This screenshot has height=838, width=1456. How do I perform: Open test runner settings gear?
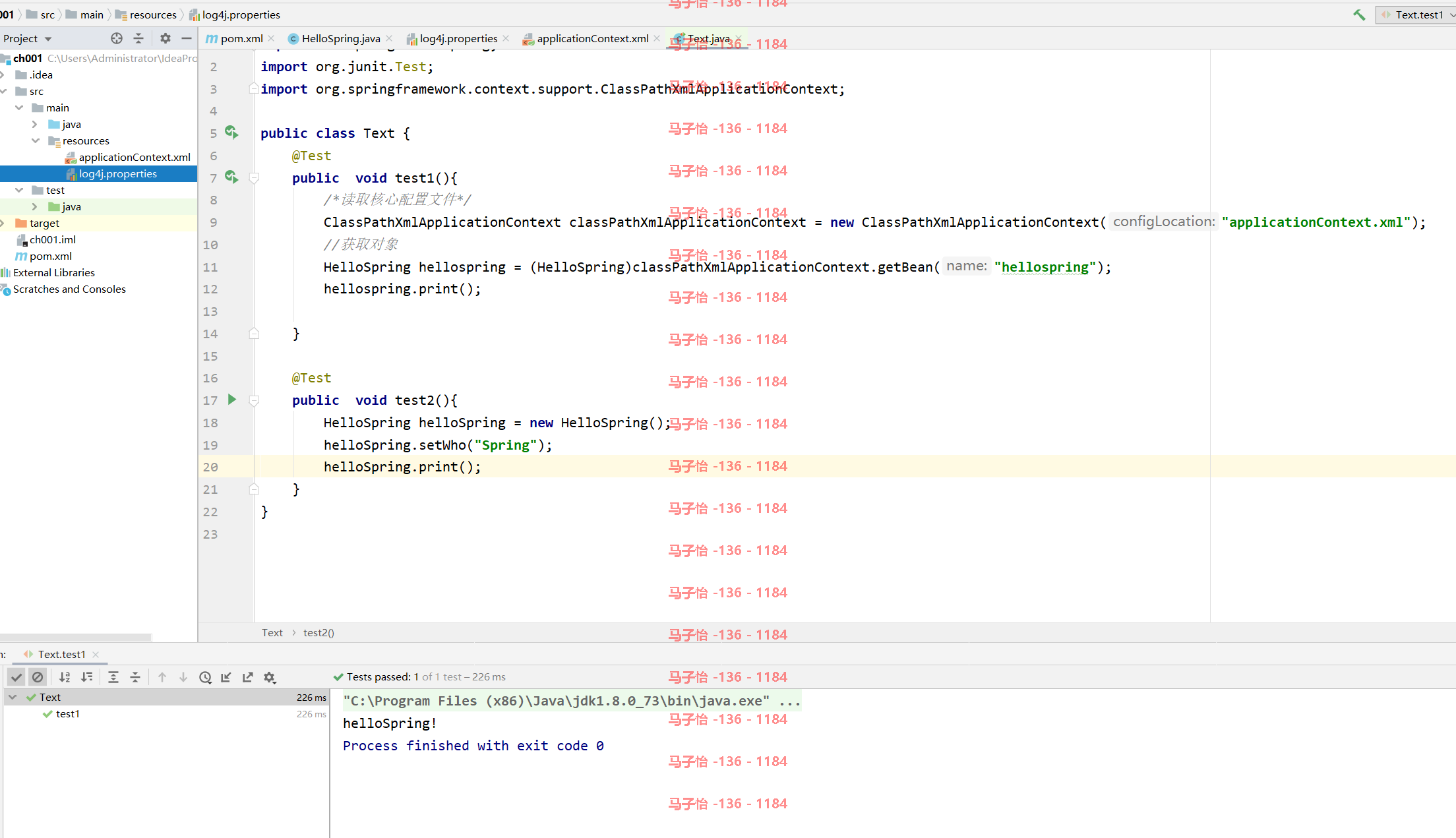tap(270, 677)
